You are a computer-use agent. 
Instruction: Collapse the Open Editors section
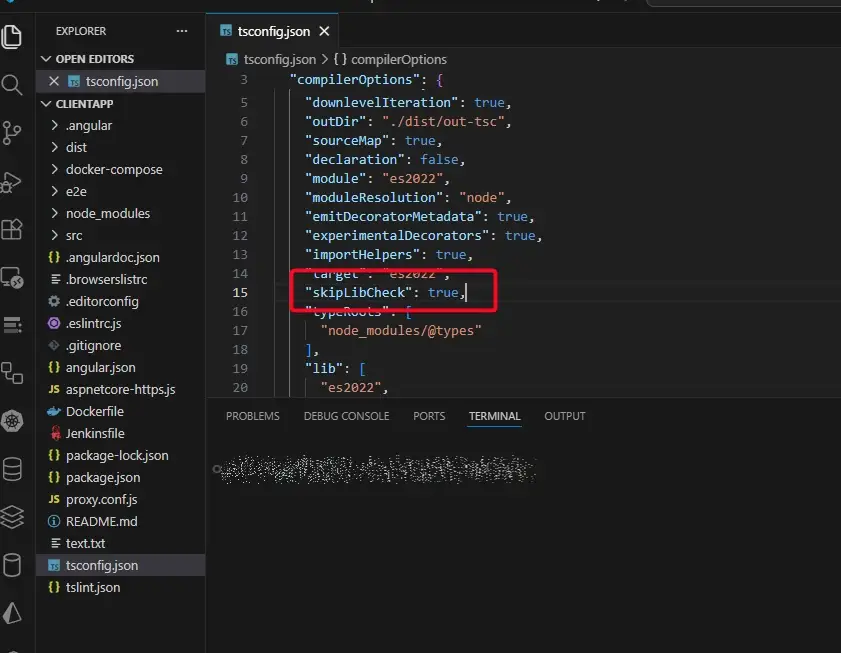(x=46, y=59)
